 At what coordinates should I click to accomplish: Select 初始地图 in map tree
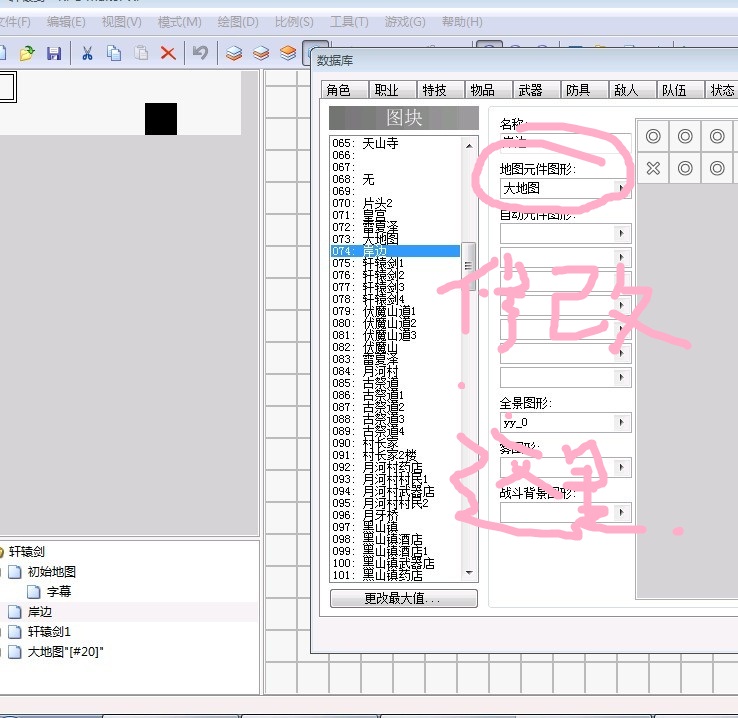pos(51,572)
